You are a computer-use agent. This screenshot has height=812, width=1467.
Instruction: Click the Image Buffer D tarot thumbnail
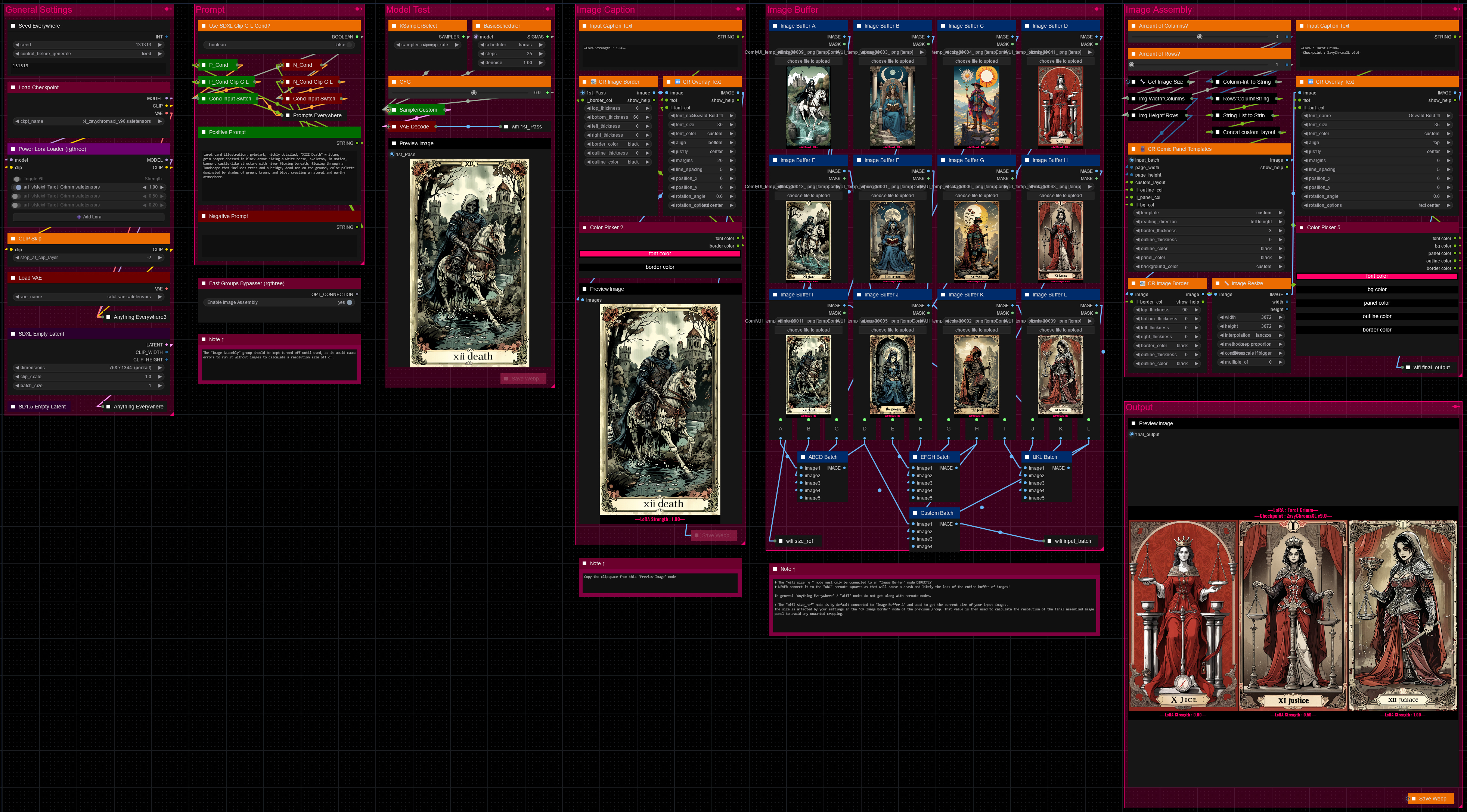click(1060, 106)
